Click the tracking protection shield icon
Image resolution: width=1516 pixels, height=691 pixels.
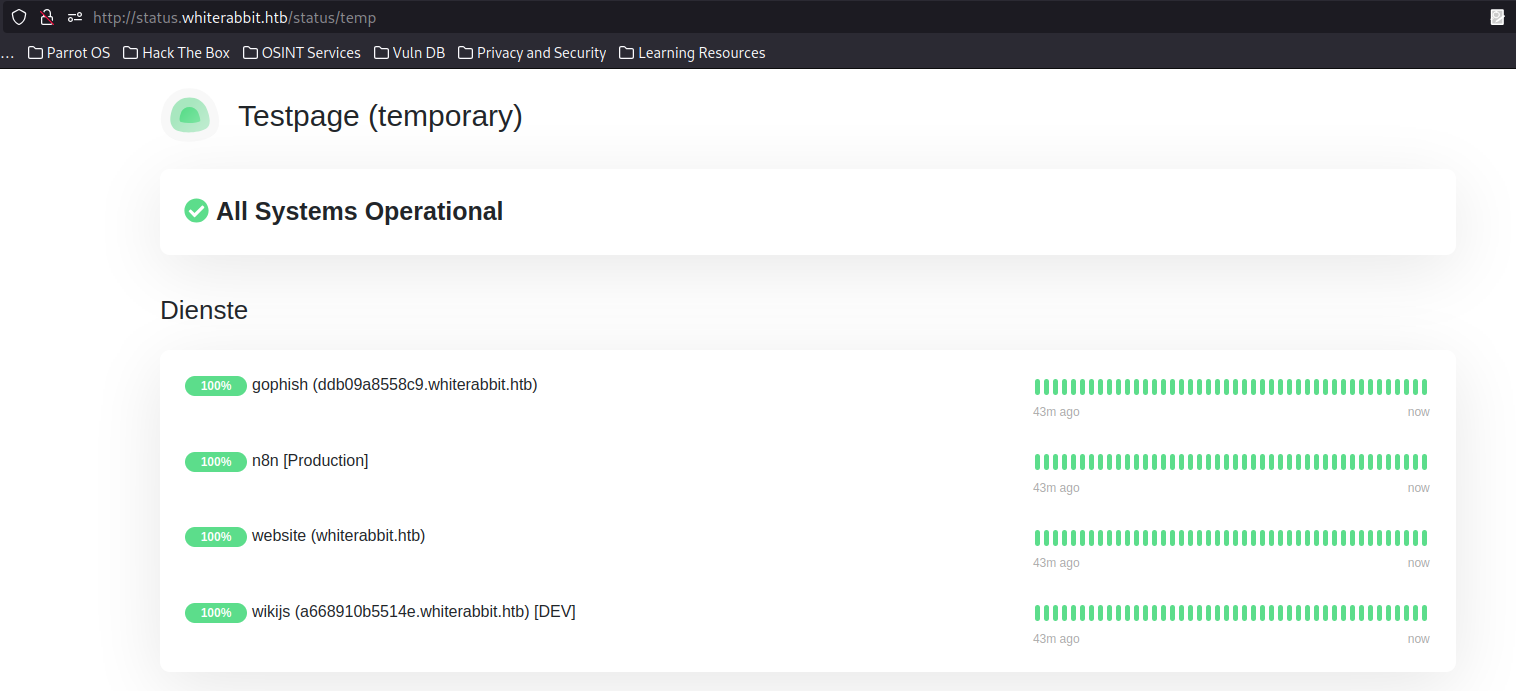pyautogui.click(x=18, y=17)
